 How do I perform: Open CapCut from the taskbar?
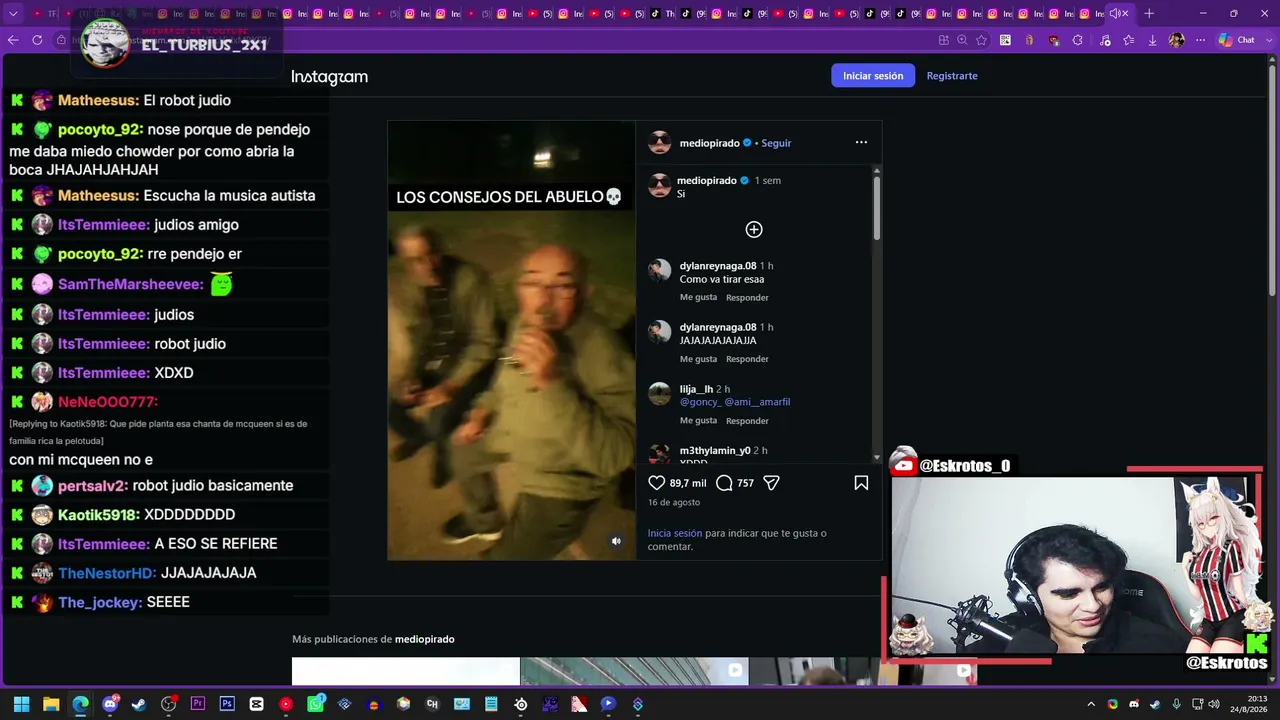click(x=257, y=704)
